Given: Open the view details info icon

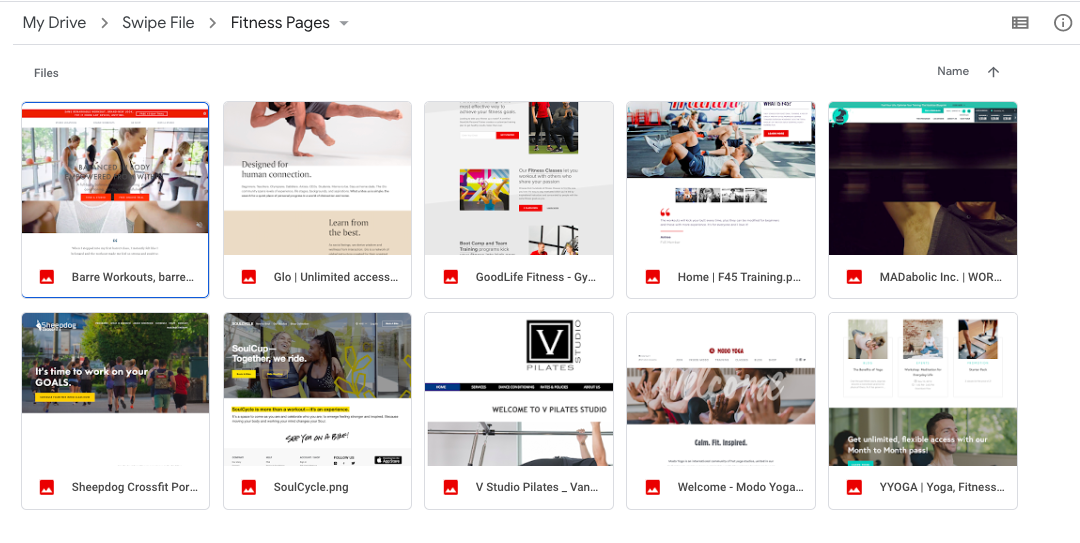Looking at the screenshot, I should pyautogui.click(x=1063, y=23).
